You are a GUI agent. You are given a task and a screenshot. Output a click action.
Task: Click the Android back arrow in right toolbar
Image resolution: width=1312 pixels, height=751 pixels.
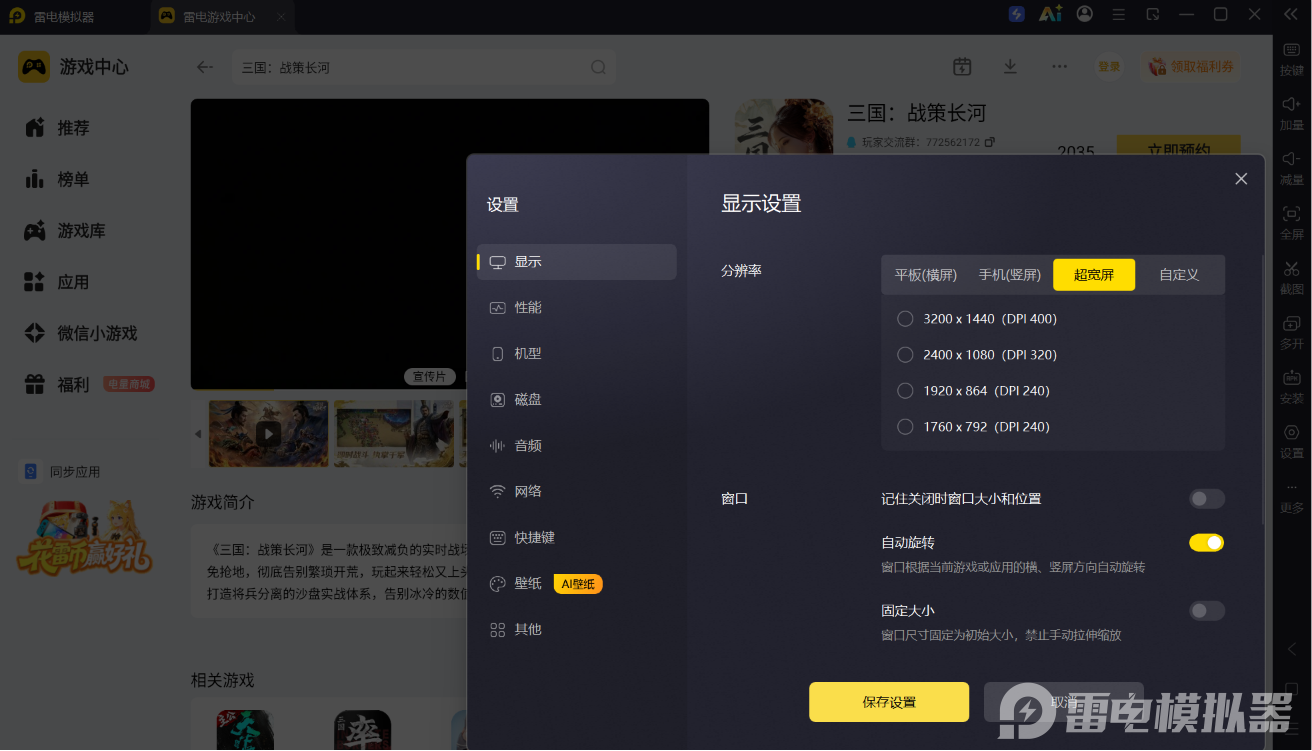pyautogui.click(x=1292, y=649)
